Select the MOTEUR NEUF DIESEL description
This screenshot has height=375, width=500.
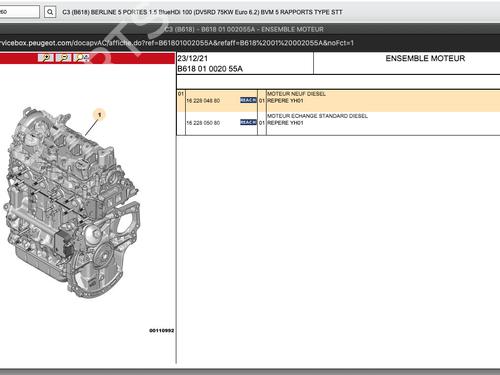(296, 94)
